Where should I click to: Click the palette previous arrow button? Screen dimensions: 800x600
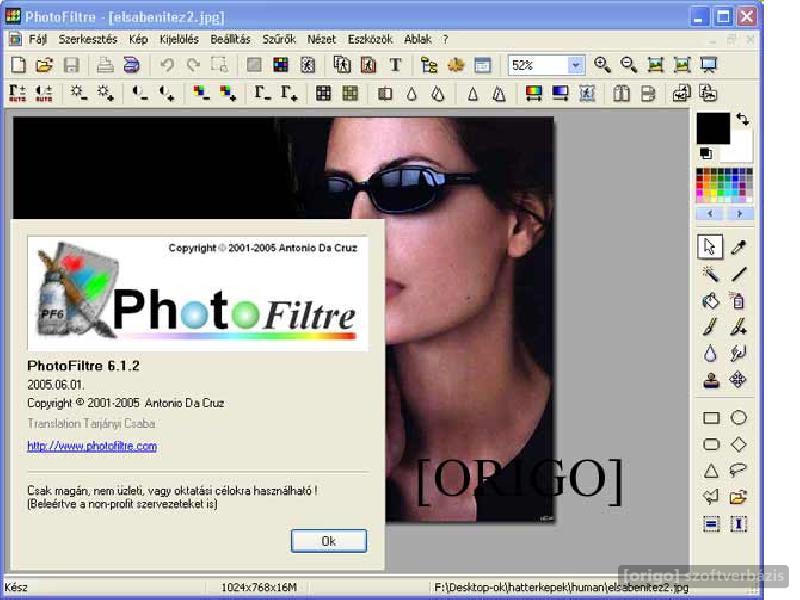coord(710,214)
